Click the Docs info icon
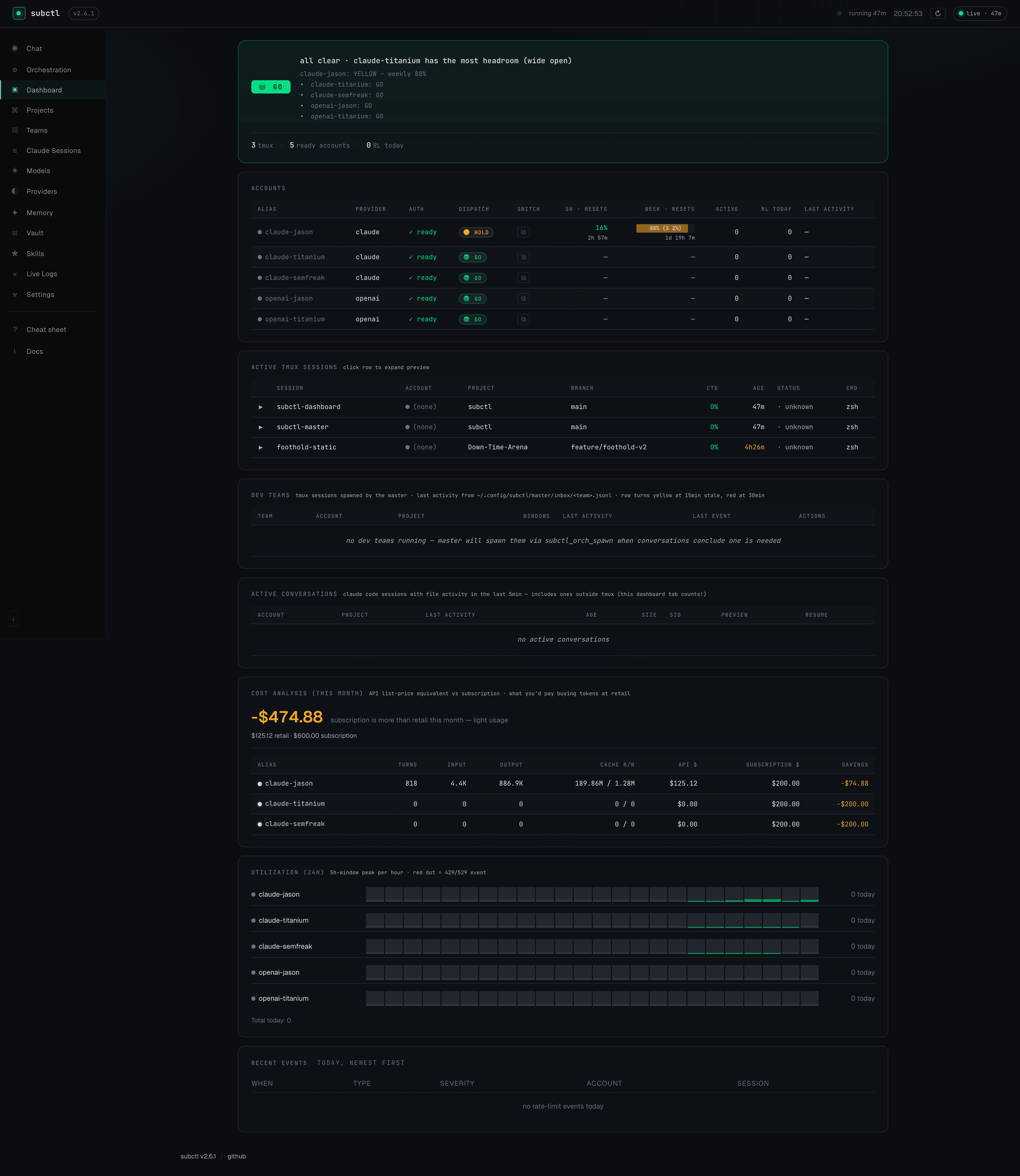 point(15,351)
